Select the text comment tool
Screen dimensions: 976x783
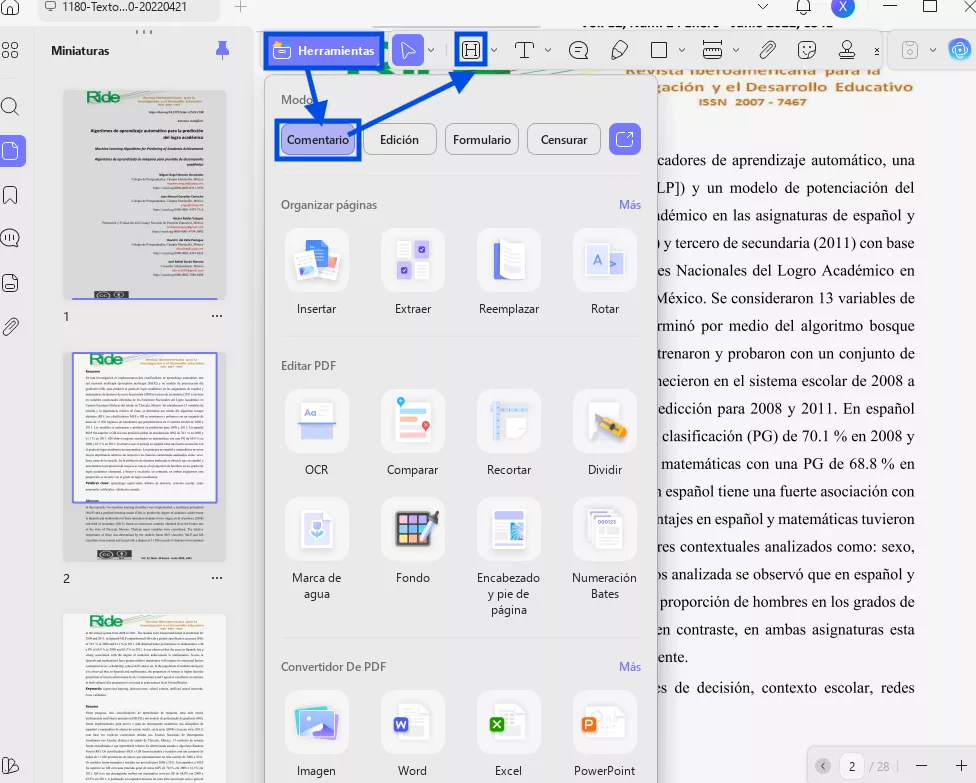click(525, 50)
